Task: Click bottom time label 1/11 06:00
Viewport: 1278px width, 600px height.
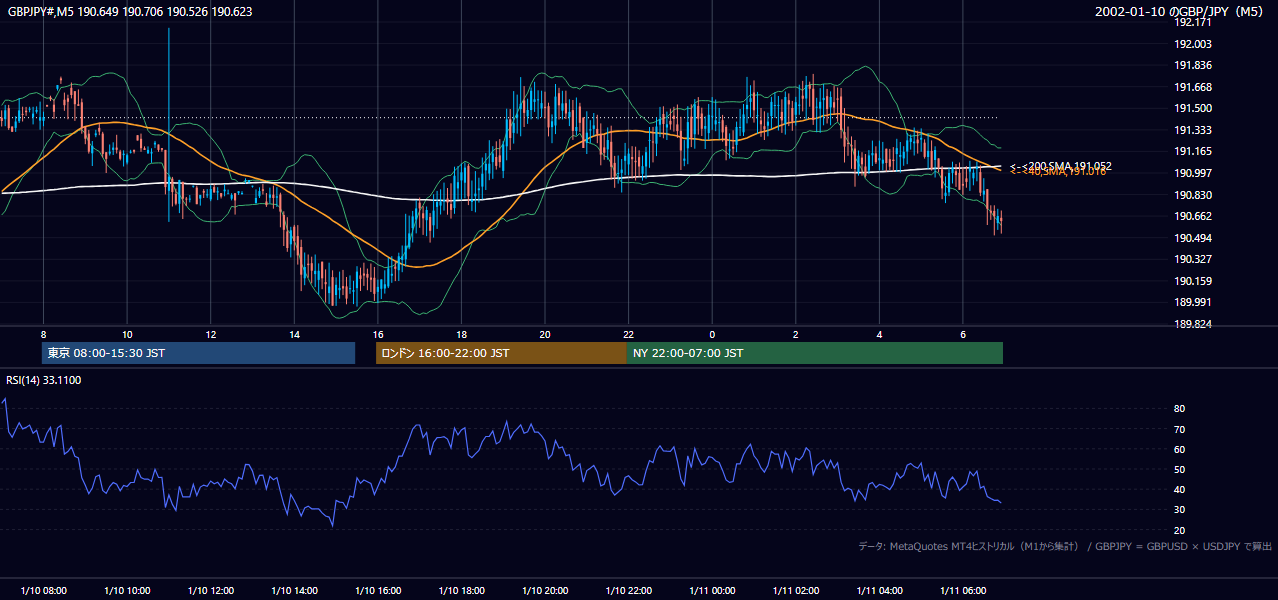Action: (x=963, y=591)
